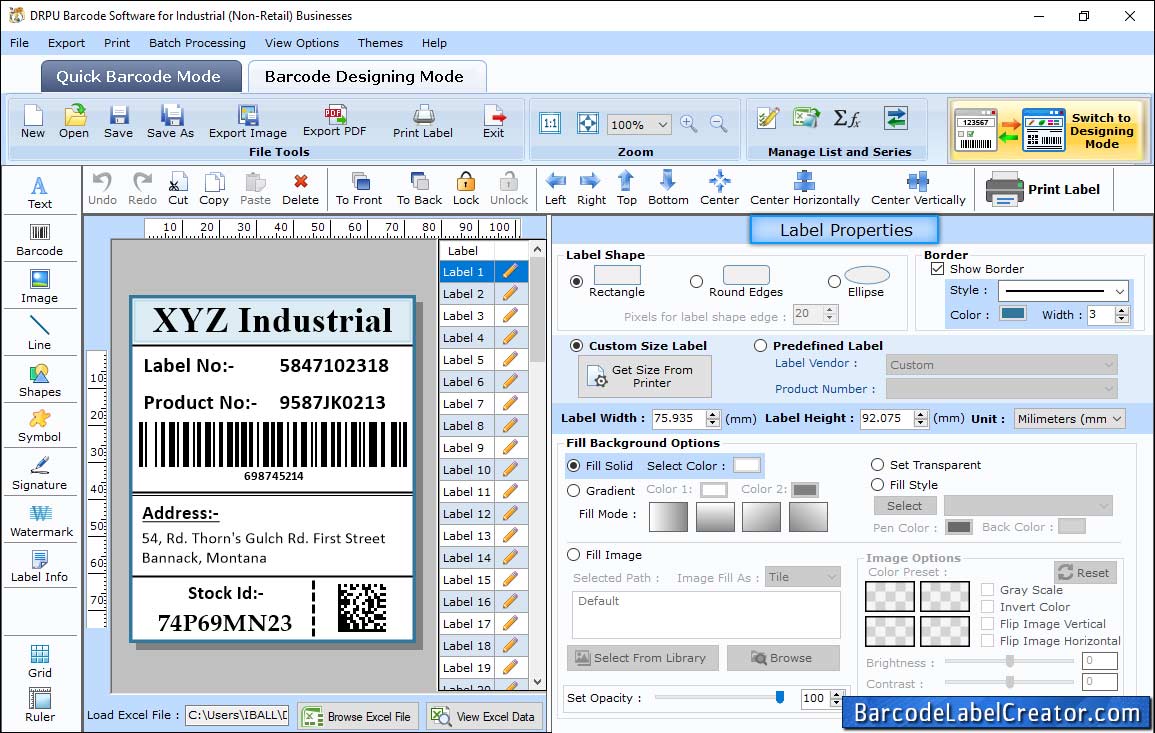Screen dimensions: 1155x733
Task: Open Image Fill As dropdown
Action: pyautogui.click(x=802, y=577)
